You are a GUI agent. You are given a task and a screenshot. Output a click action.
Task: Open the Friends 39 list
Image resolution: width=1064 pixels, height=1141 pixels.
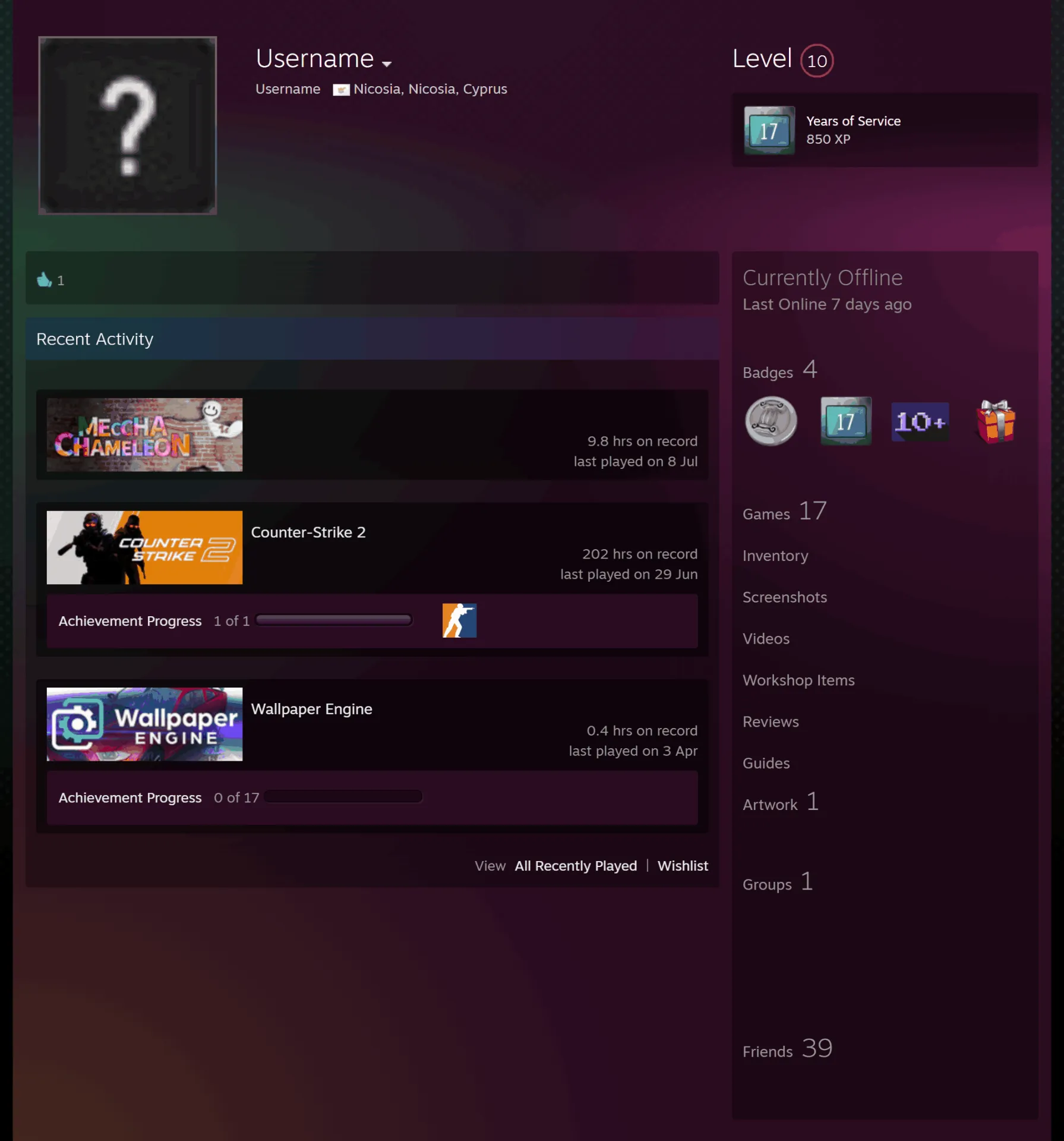tap(787, 1049)
